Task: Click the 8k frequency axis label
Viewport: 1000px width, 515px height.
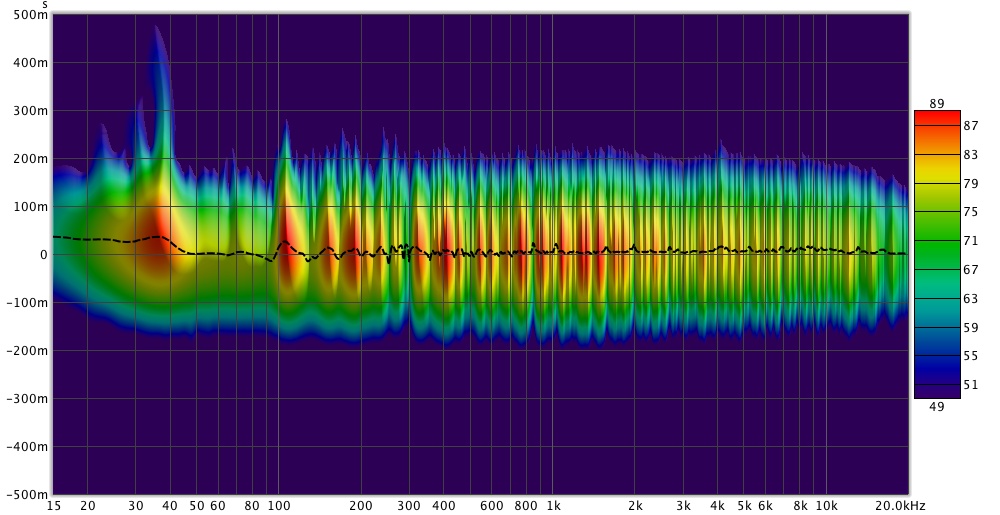Action: pyautogui.click(x=800, y=506)
